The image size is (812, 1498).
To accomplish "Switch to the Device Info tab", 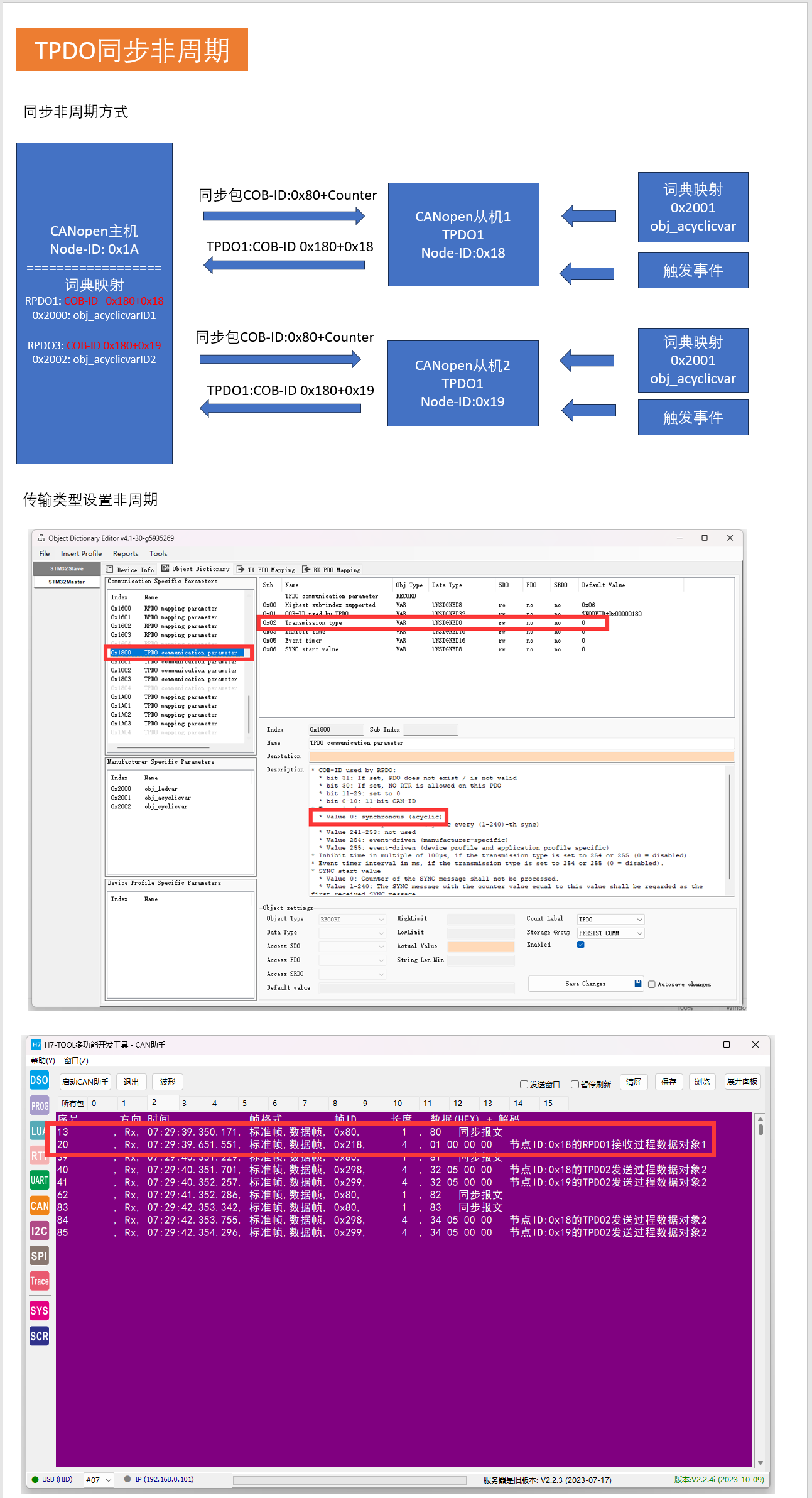I will pyautogui.click(x=131, y=570).
